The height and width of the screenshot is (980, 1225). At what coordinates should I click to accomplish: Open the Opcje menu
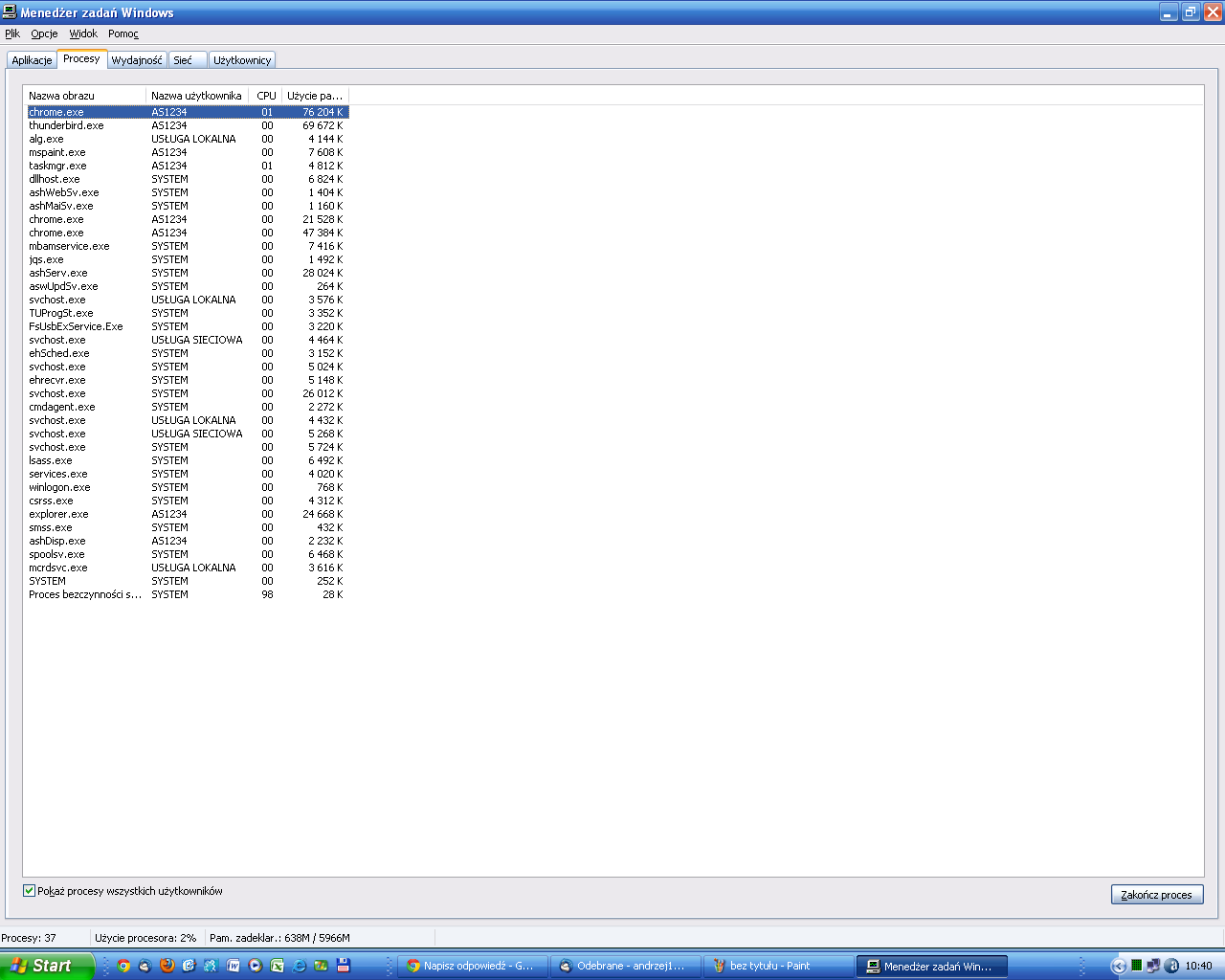click(x=44, y=33)
